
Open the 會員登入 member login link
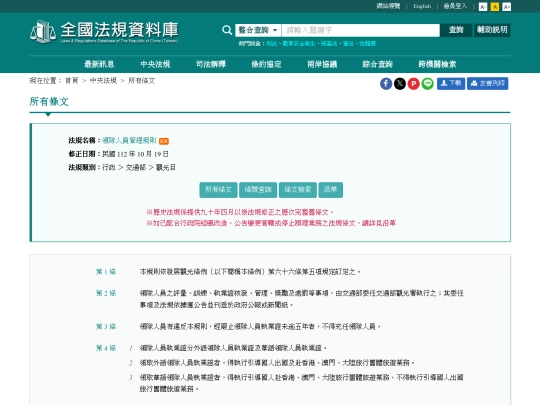[455, 6]
